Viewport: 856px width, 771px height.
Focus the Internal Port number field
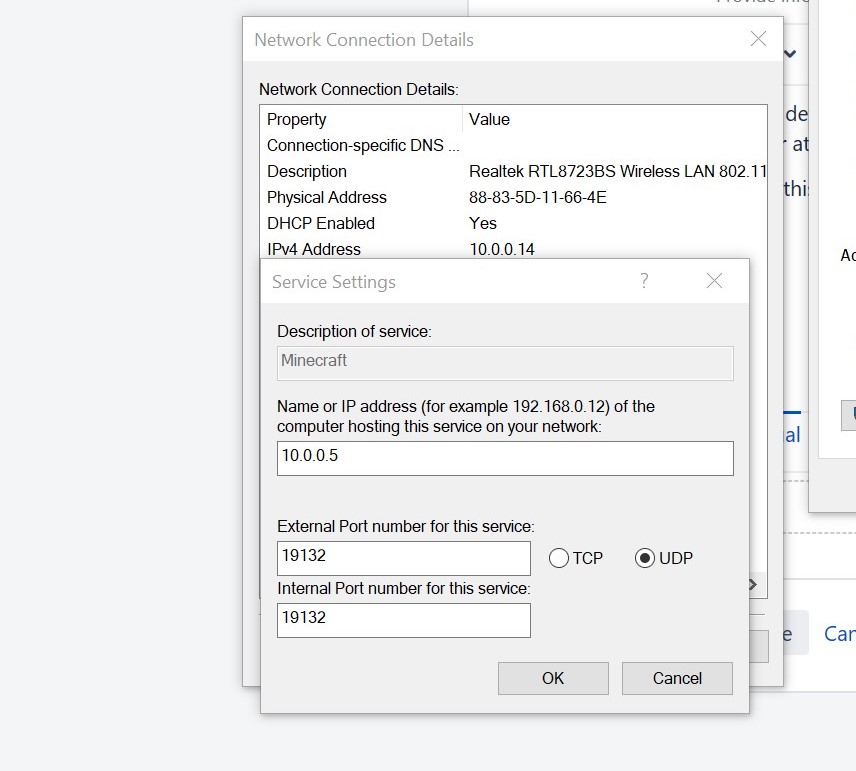coord(403,620)
